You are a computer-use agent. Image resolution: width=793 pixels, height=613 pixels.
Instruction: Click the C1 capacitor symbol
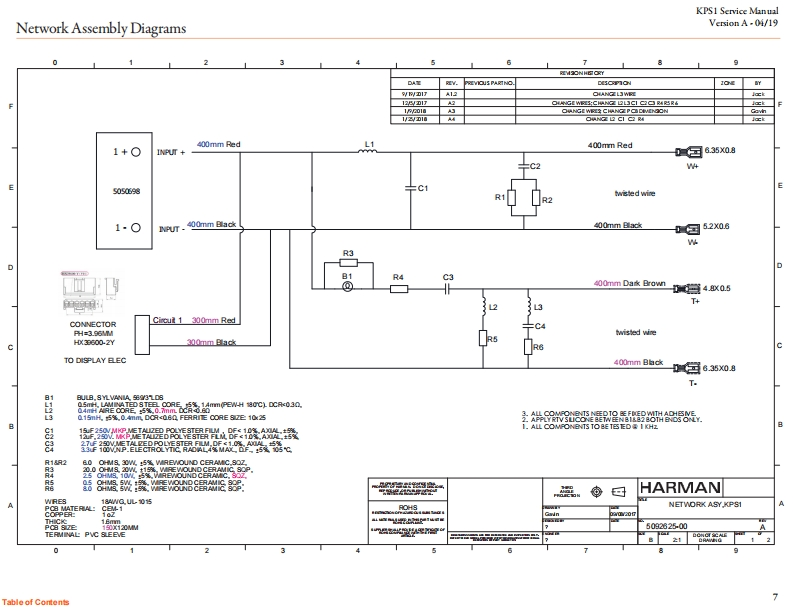pyautogui.click(x=408, y=187)
